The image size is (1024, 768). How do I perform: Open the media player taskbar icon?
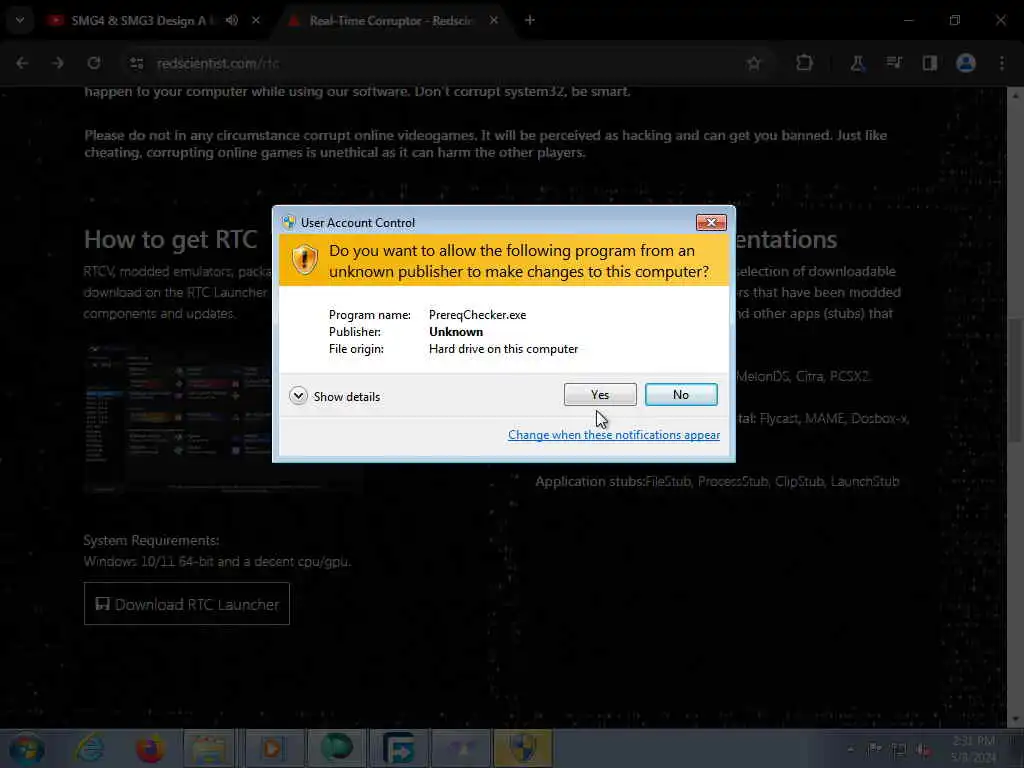click(x=272, y=748)
